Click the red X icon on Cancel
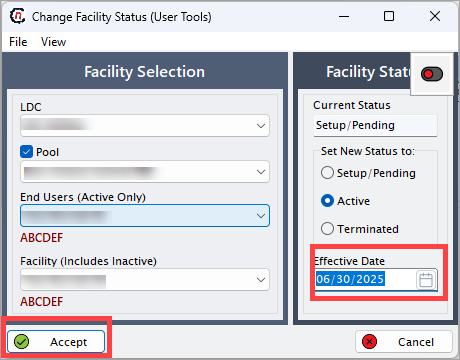The image size is (460, 360). (x=369, y=342)
